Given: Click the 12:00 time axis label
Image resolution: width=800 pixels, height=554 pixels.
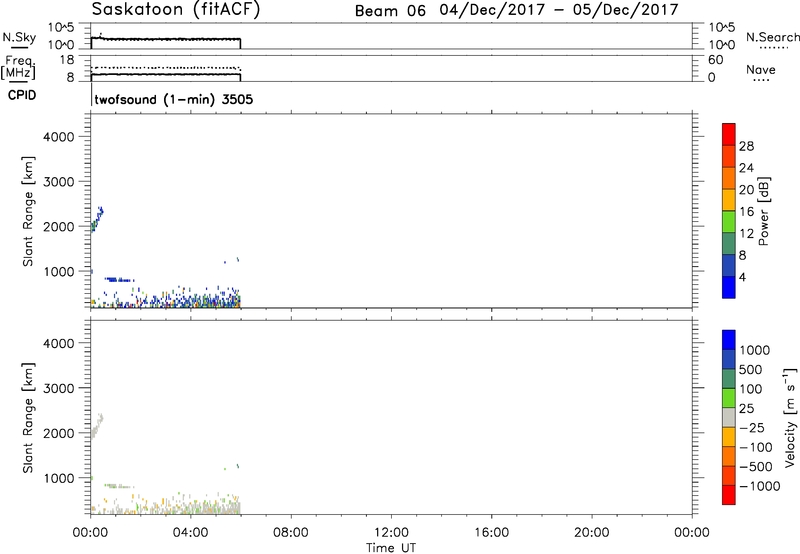Looking at the screenshot, I should click(x=391, y=533).
